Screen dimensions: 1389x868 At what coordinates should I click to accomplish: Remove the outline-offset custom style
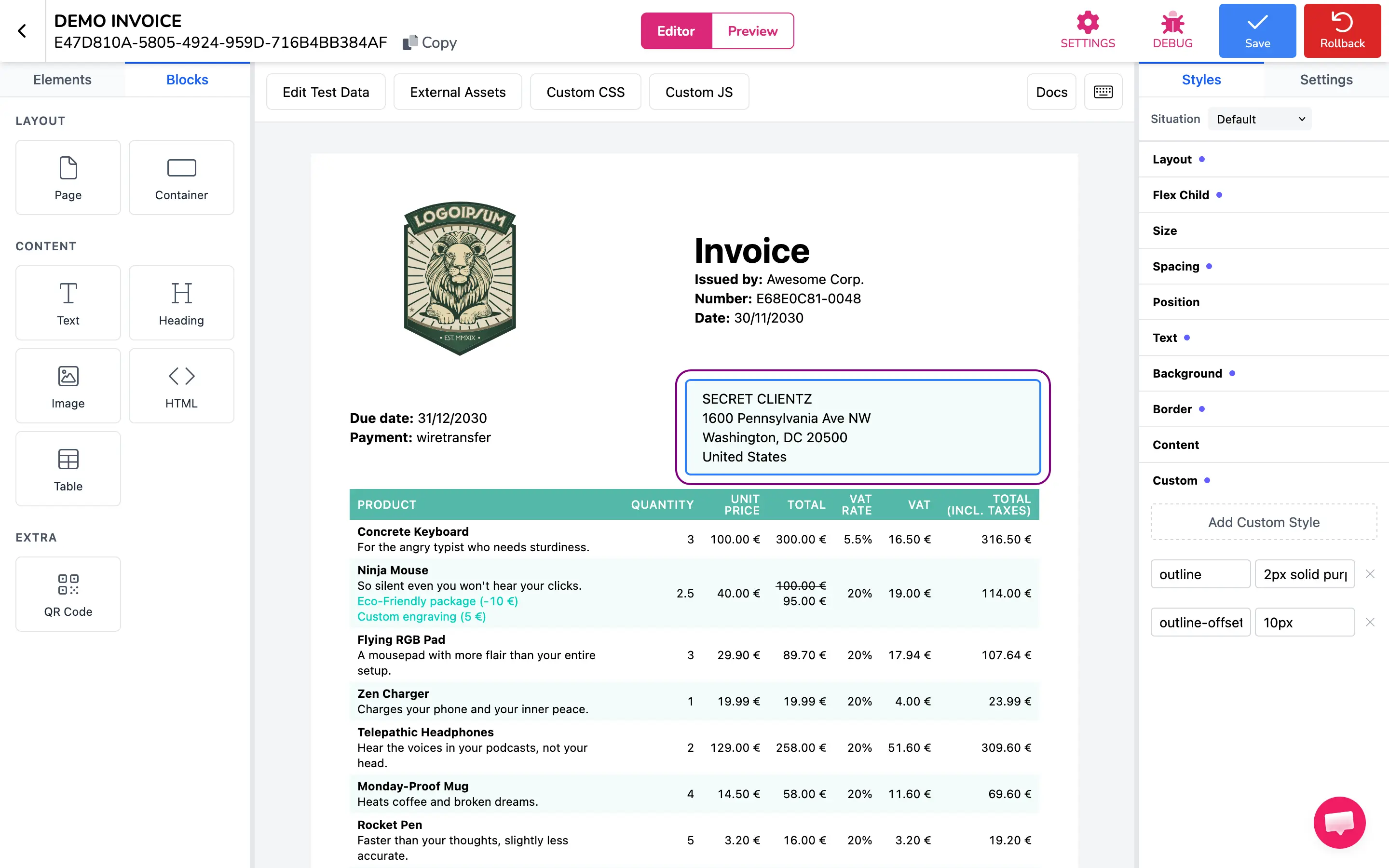[x=1370, y=622]
